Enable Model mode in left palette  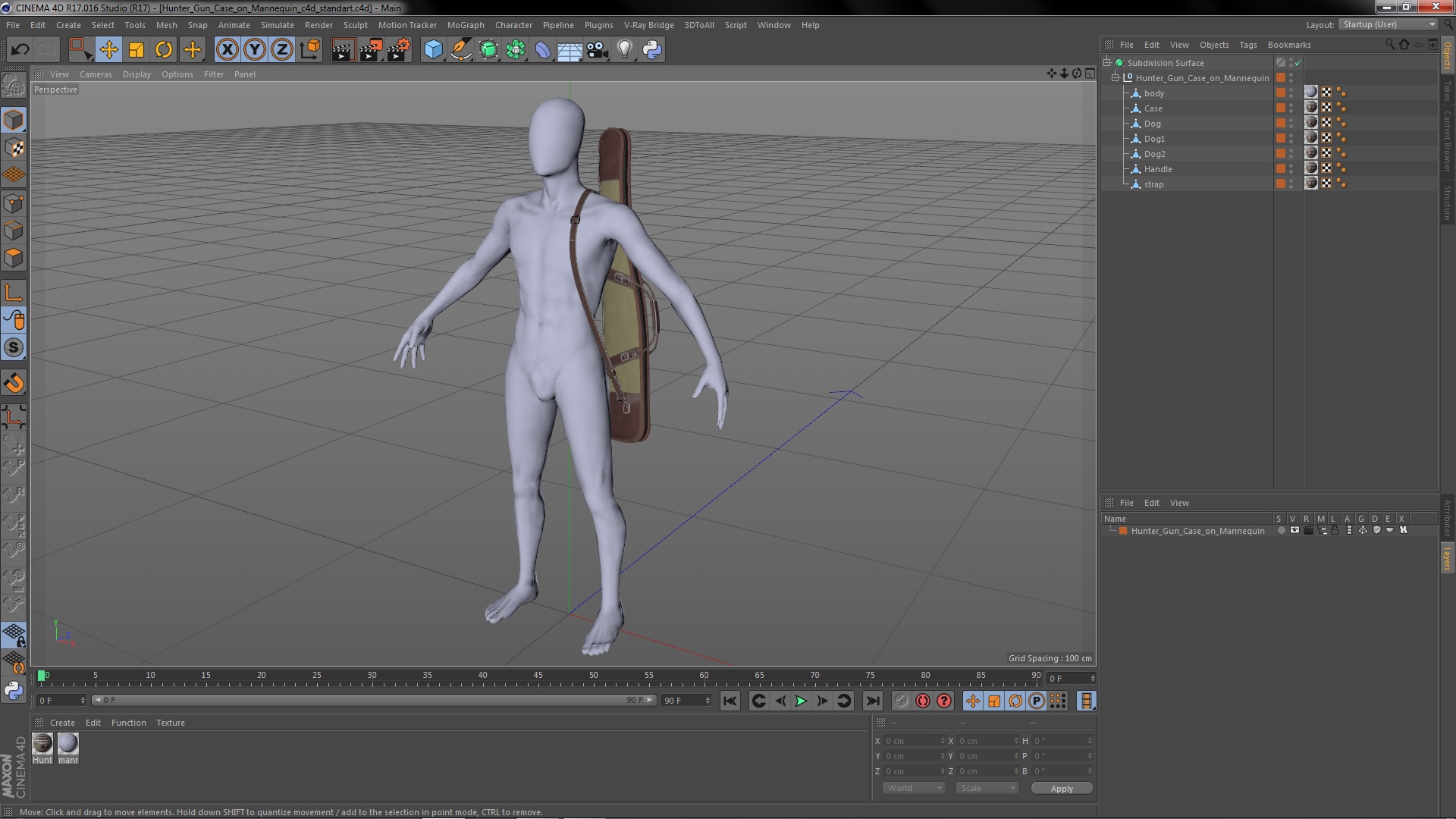14,120
